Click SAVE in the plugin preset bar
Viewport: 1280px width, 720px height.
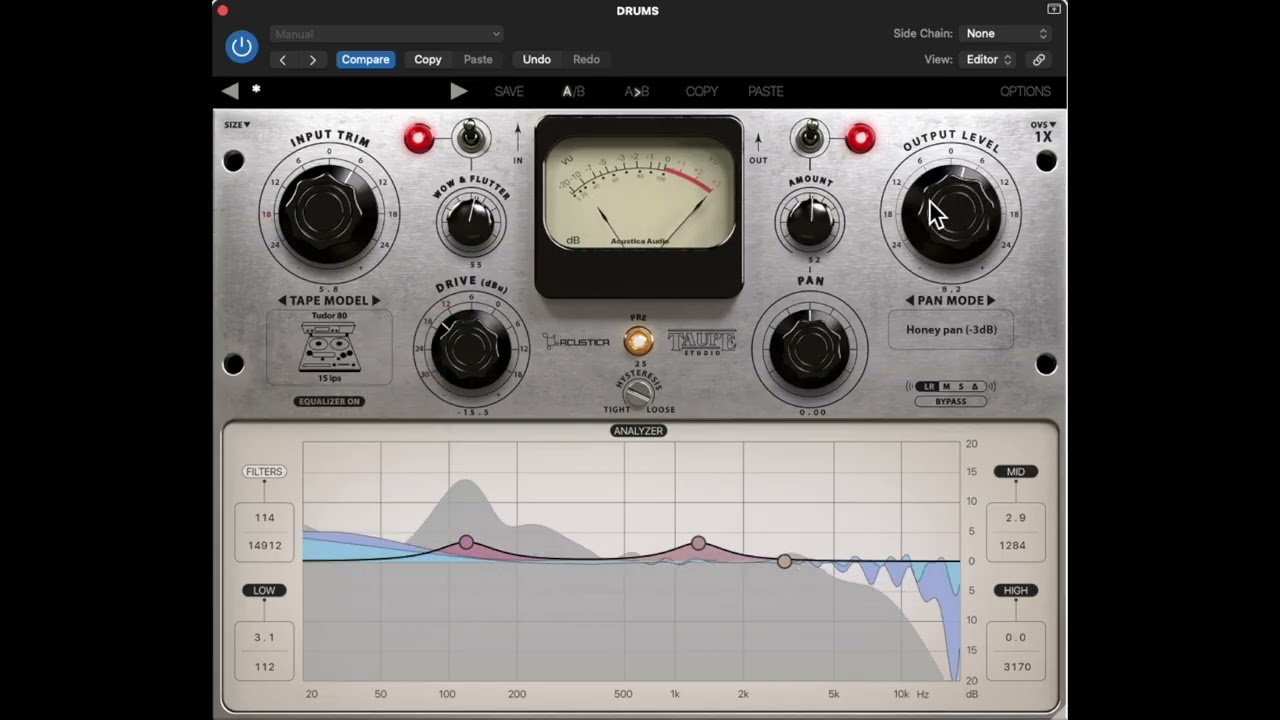509,91
